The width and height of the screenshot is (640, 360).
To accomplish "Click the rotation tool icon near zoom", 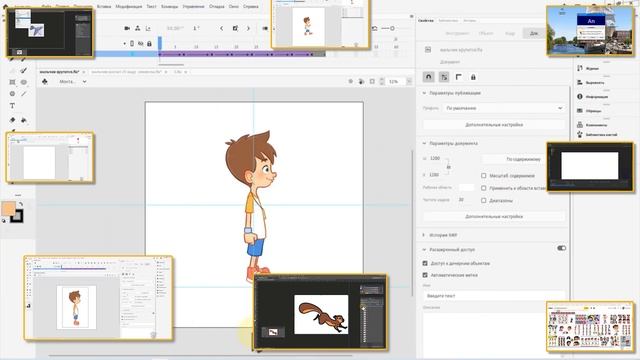I will point(361,81).
